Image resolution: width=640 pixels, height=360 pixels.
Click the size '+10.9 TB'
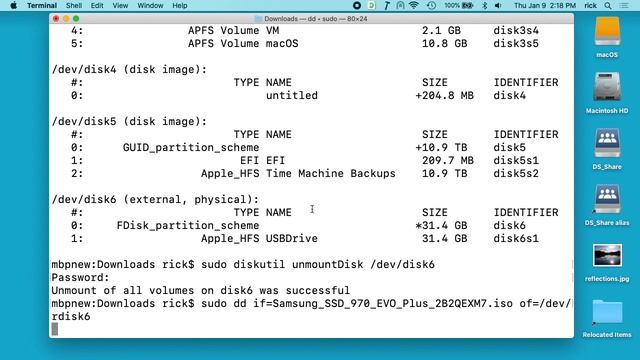441,147
